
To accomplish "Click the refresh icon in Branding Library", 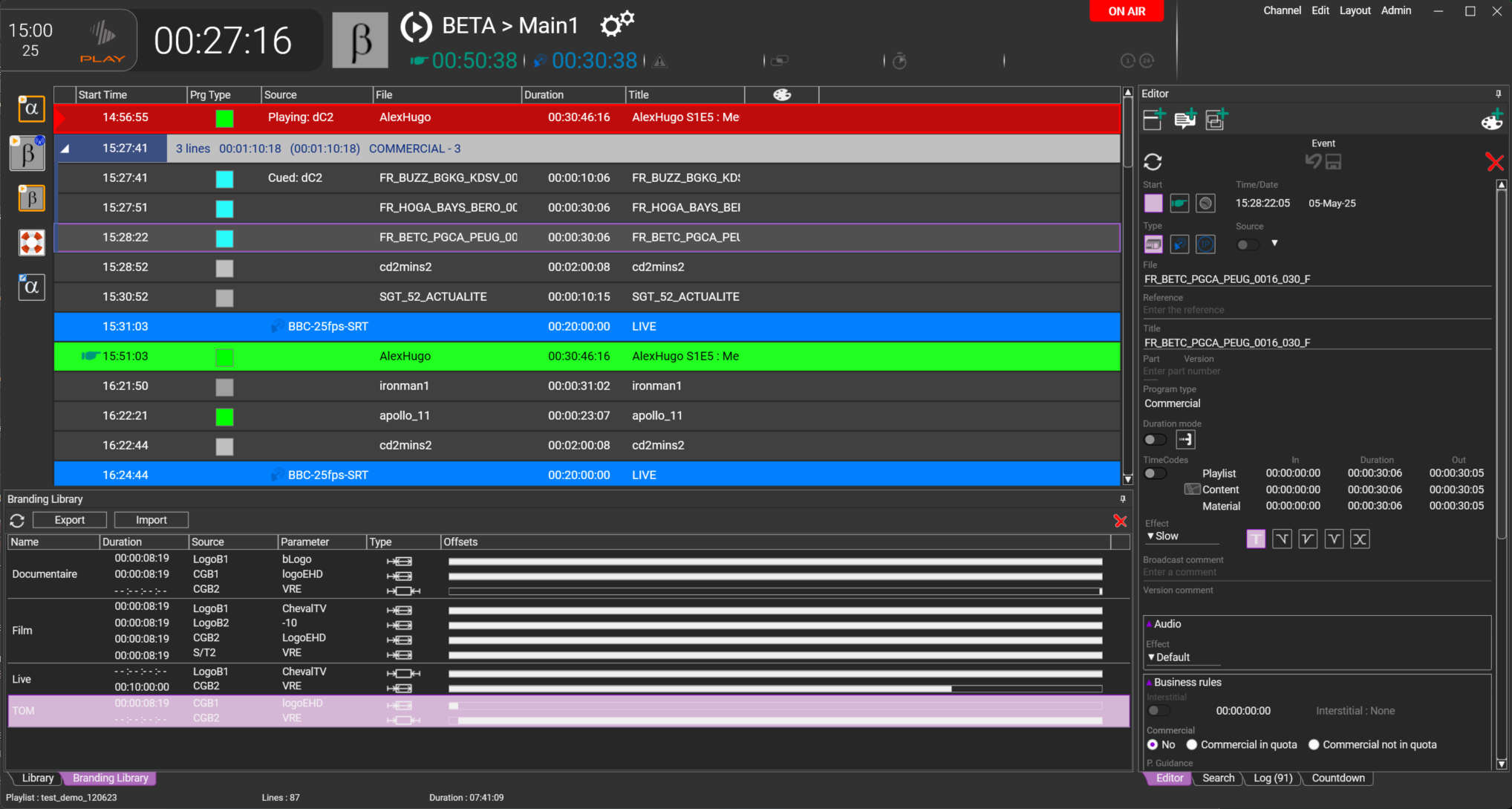I will 17,521.
